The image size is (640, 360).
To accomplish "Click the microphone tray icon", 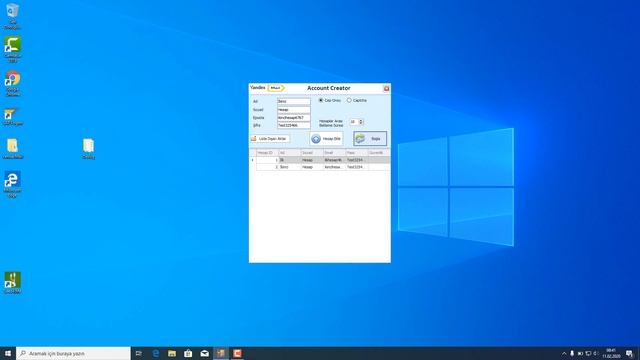I will tap(572, 353).
